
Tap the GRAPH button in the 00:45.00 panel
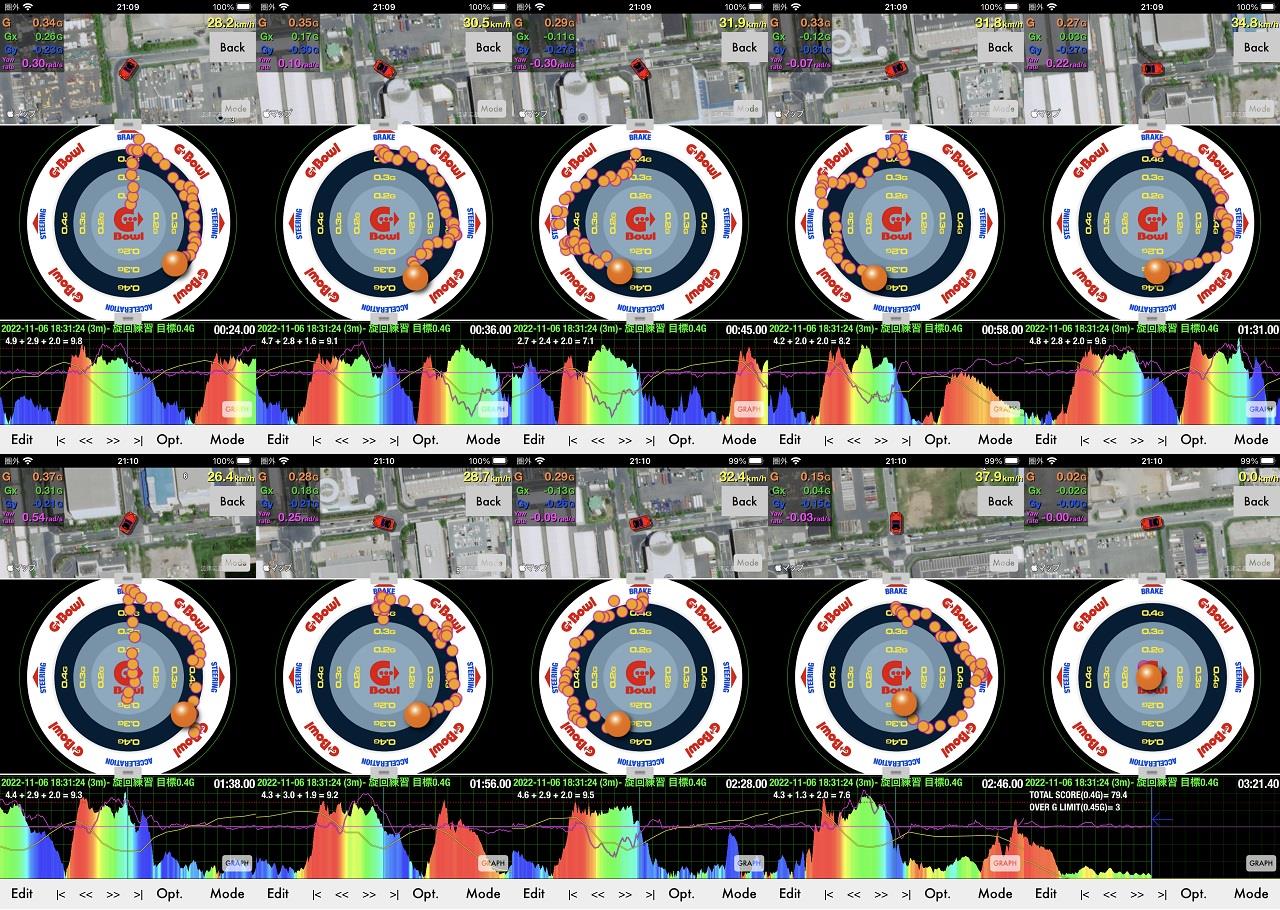click(x=748, y=409)
